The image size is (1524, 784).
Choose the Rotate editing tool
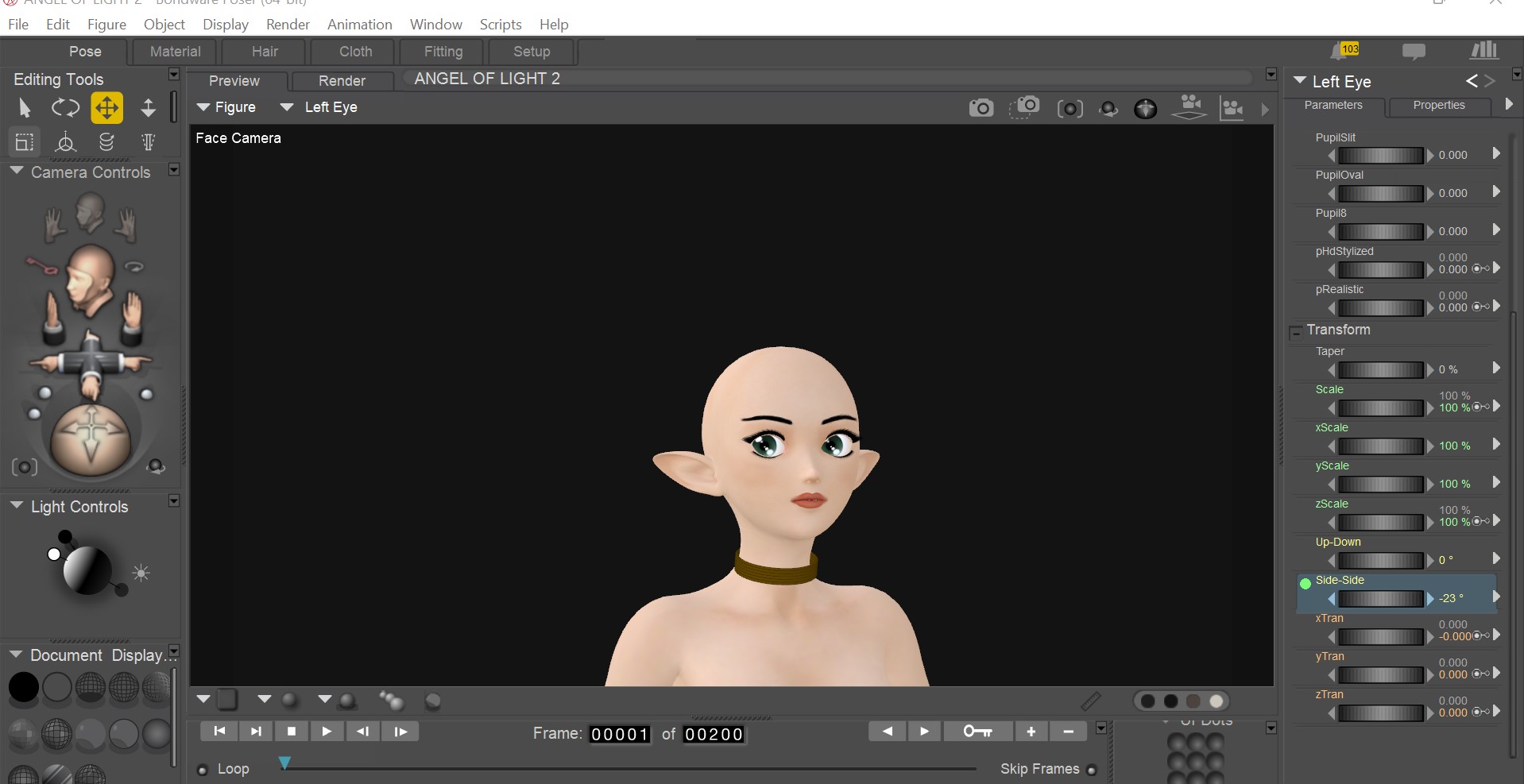pos(66,107)
